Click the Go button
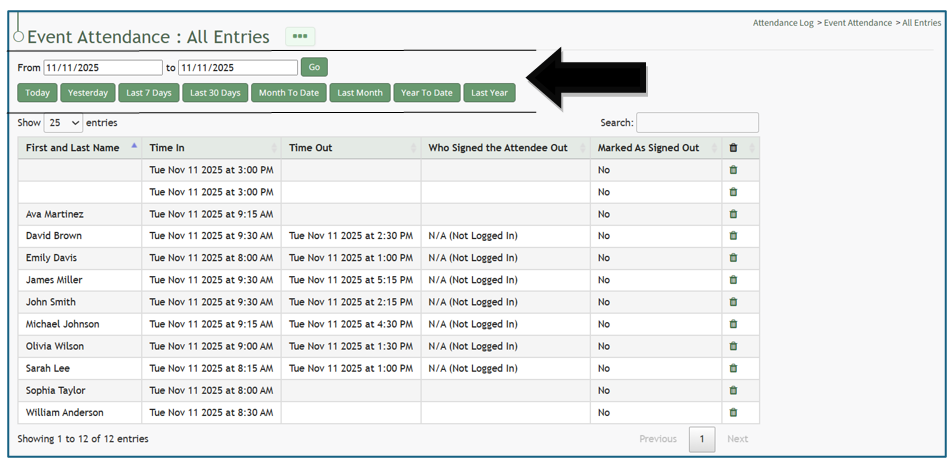Image resolution: width=951 pixels, height=463 pixels. tap(314, 67)
